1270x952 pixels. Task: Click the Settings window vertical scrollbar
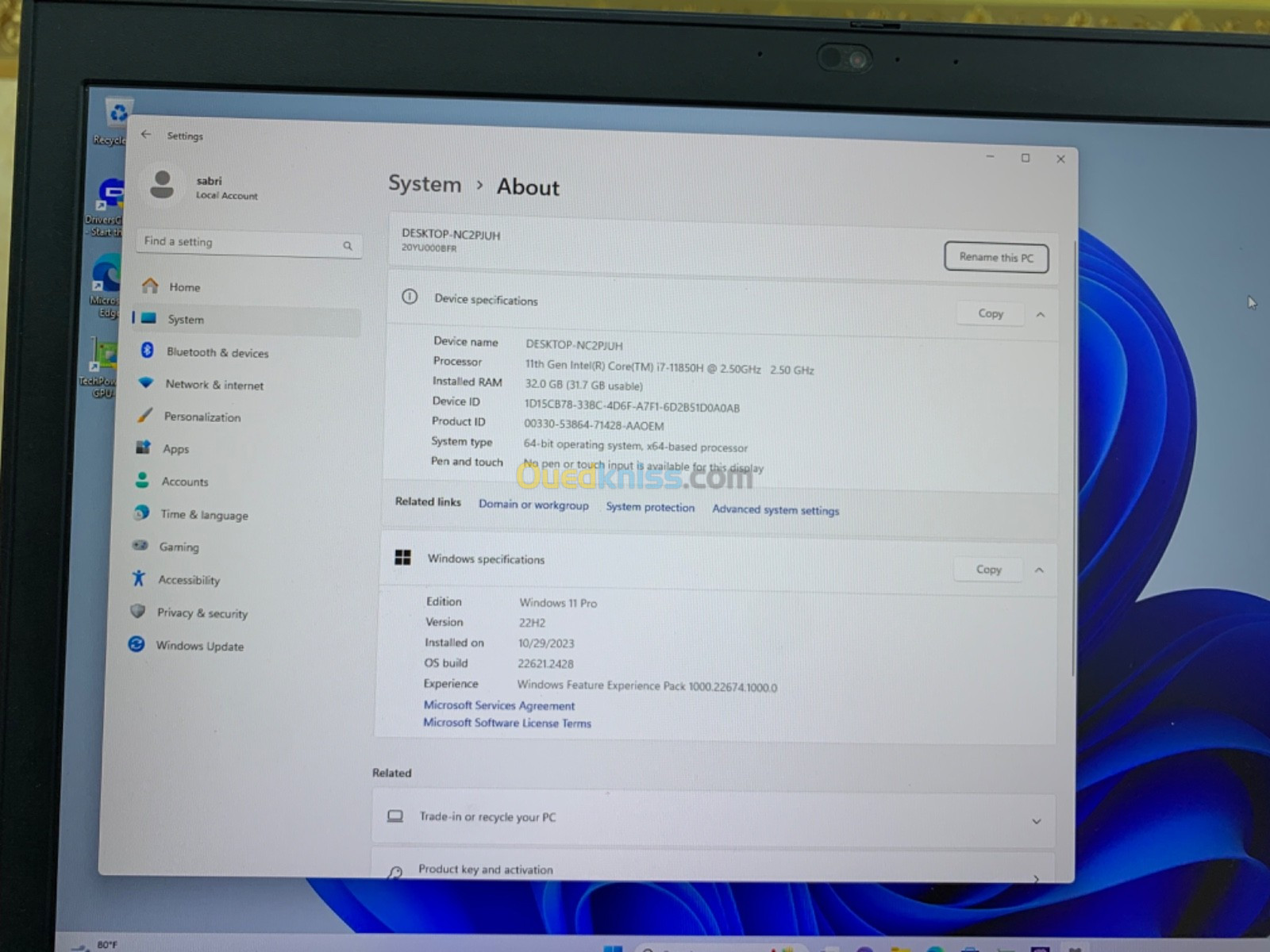point(1075,459)
